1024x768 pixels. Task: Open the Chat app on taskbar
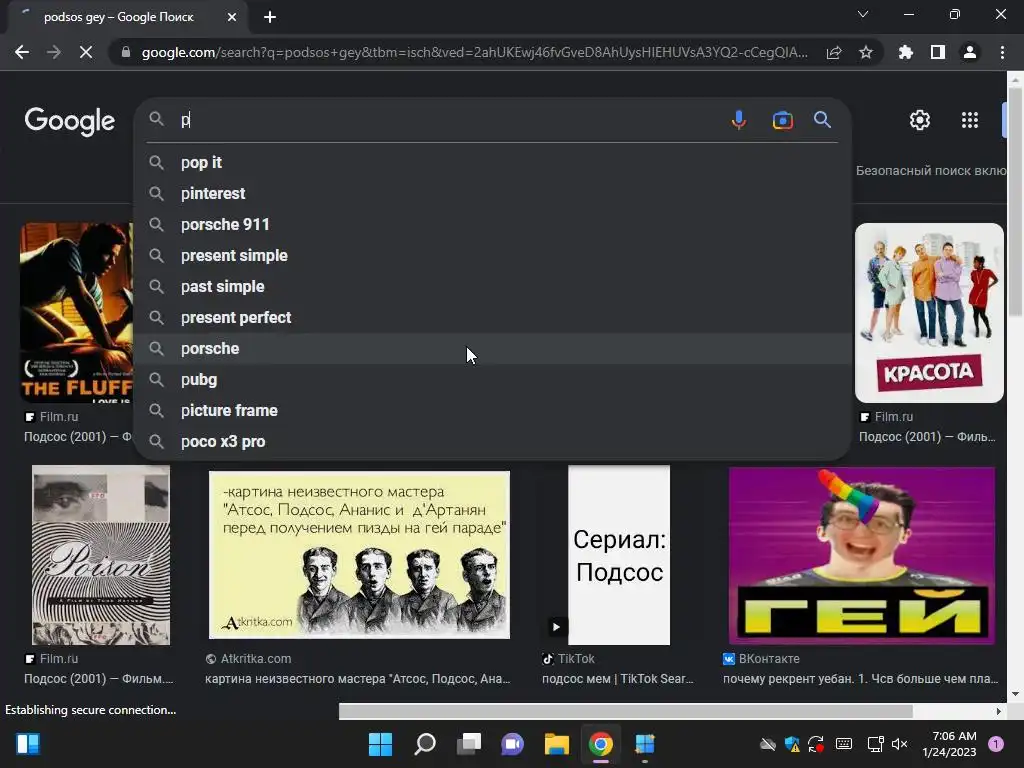click(513, 744)
